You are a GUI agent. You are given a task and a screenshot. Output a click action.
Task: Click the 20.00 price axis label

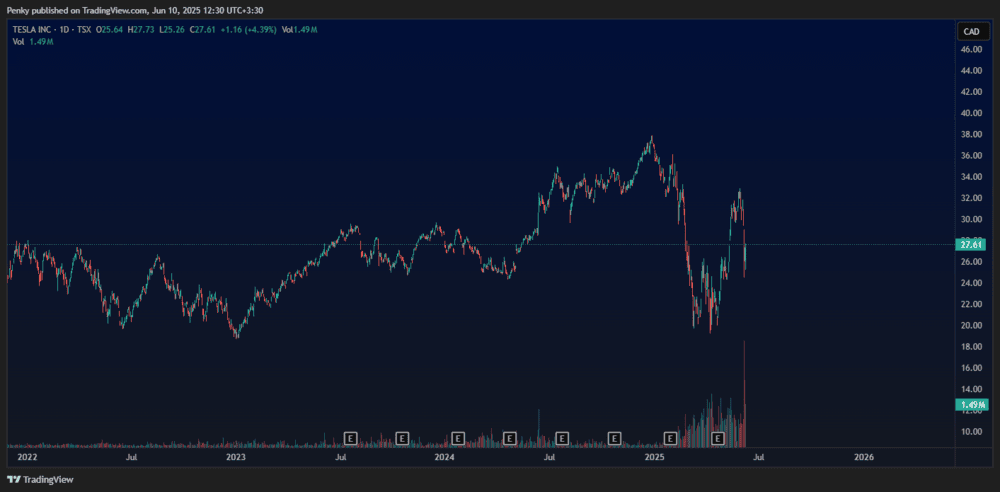(971, 325)
